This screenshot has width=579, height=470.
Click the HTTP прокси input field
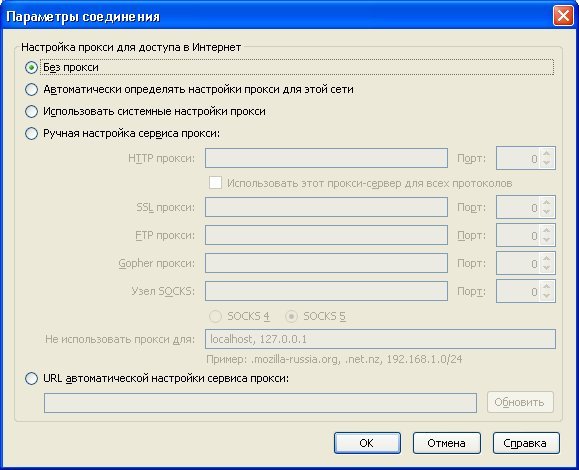click(x=326, y=158)
